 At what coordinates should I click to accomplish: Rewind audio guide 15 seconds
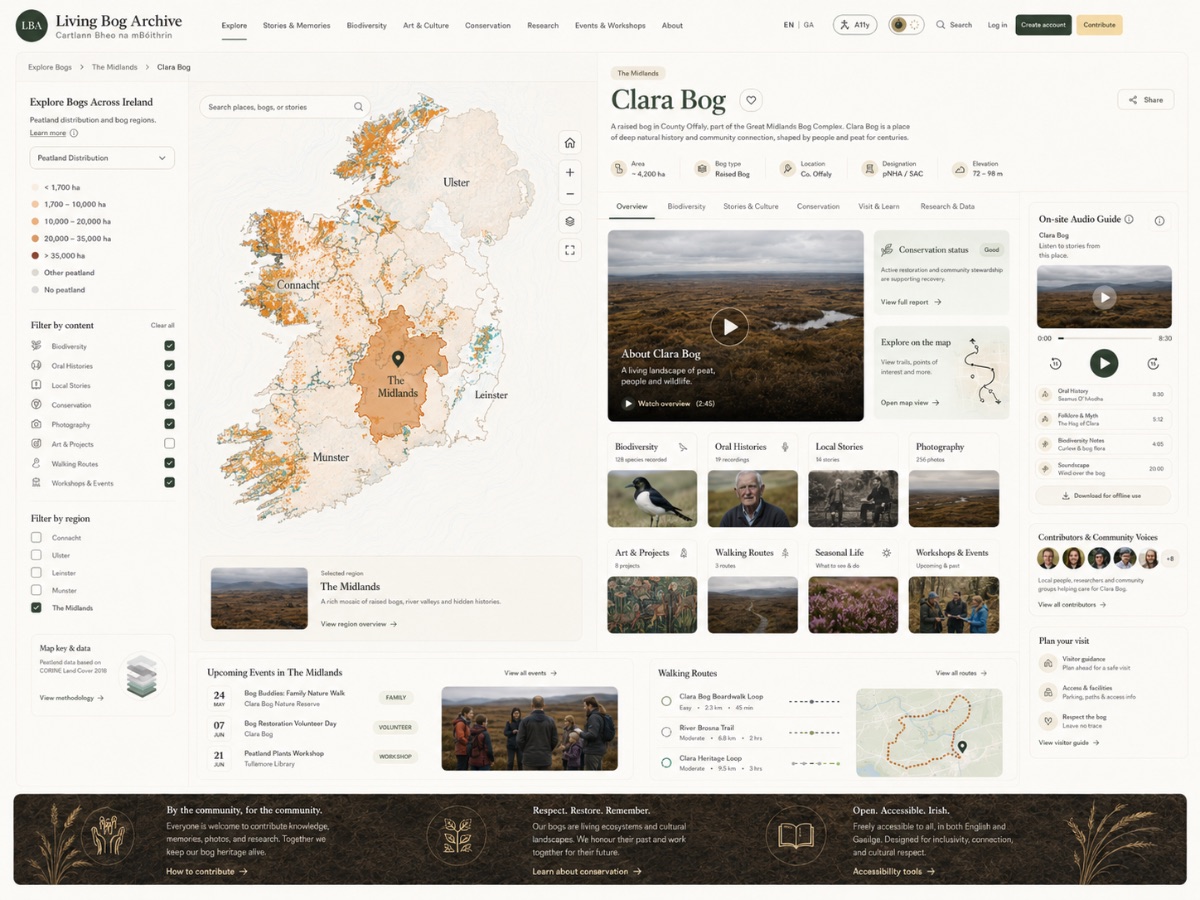coord(1055,364)
